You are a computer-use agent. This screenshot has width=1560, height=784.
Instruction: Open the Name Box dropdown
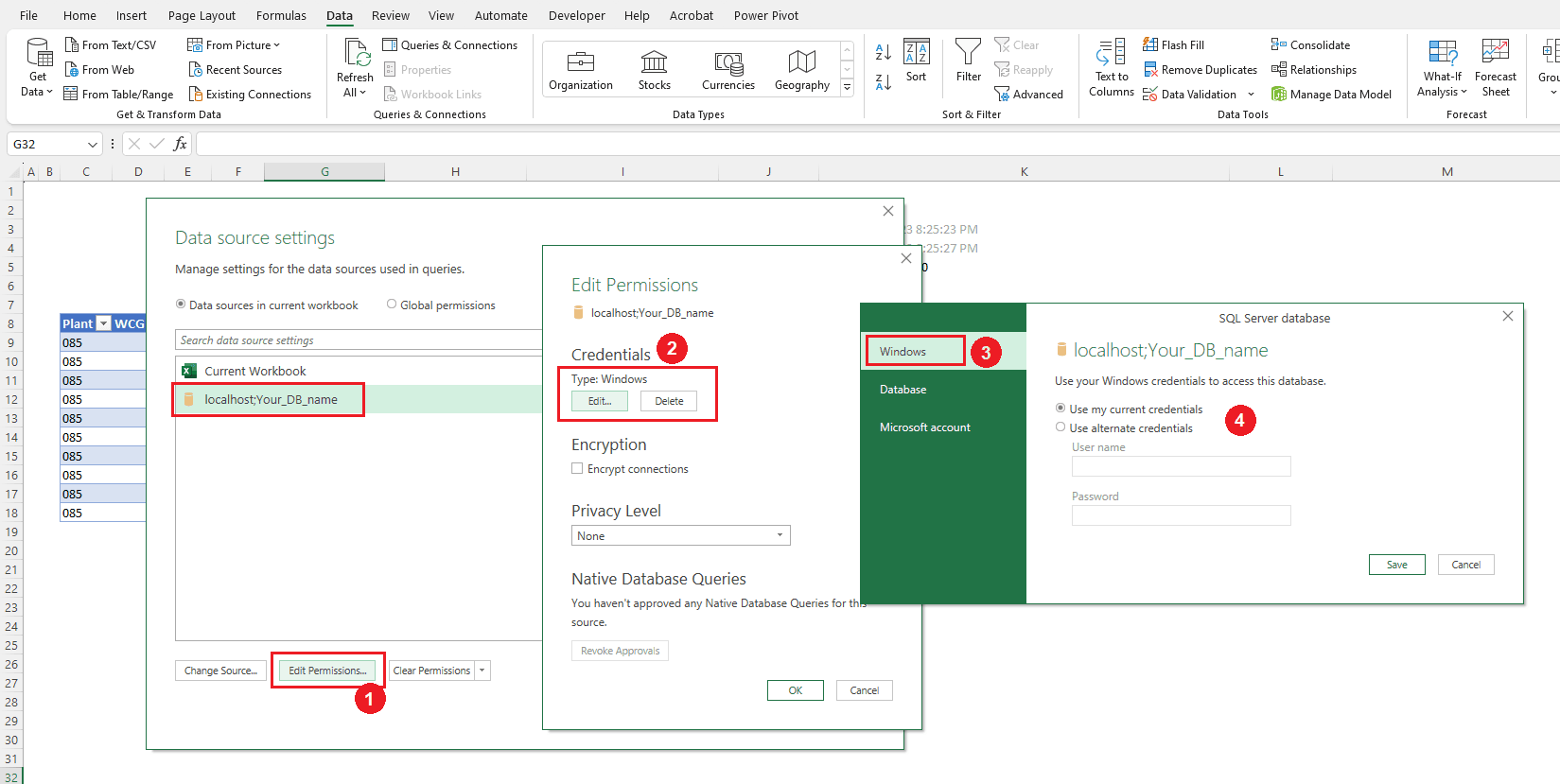(93, 145)
